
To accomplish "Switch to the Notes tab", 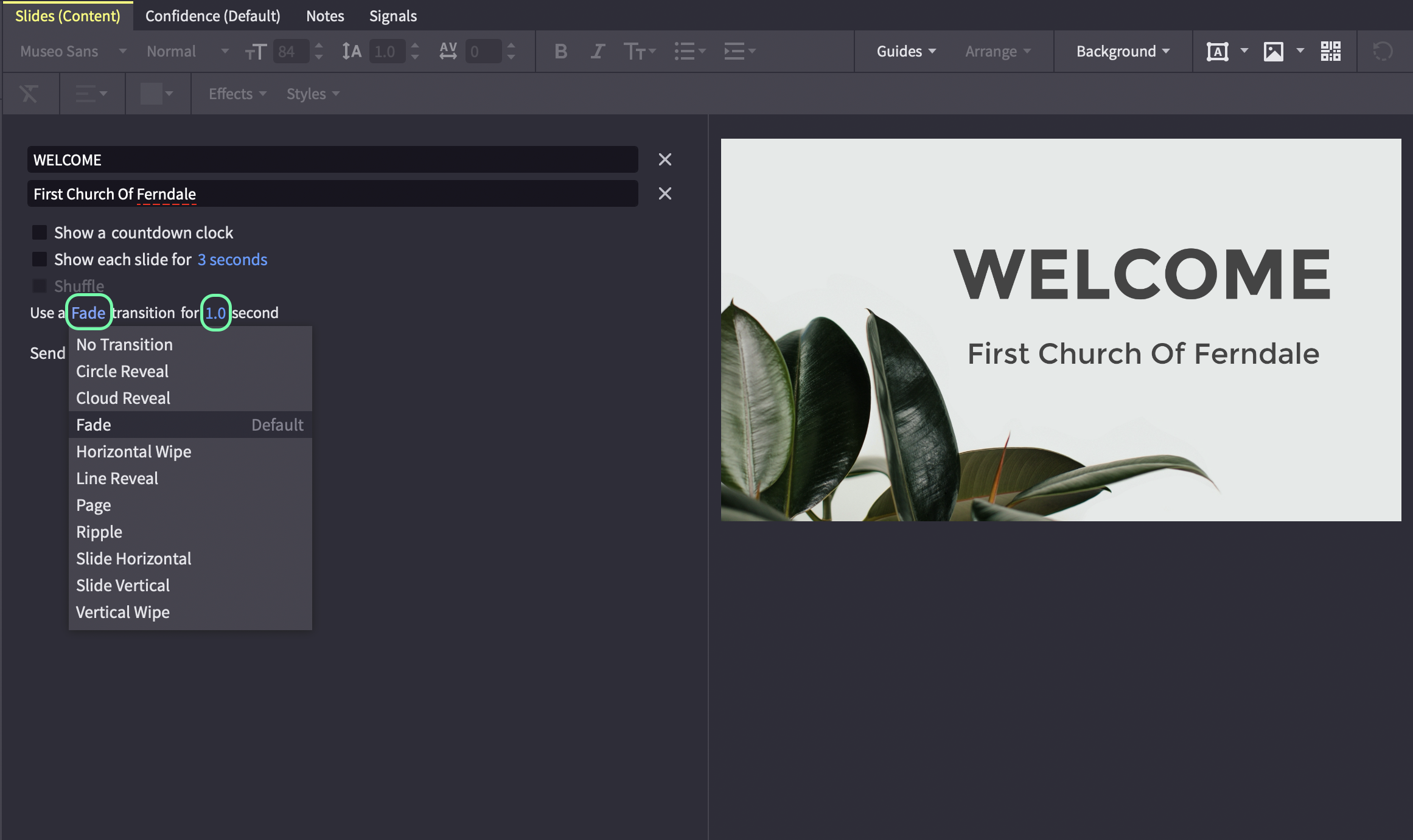I will [x=325, y=16].
